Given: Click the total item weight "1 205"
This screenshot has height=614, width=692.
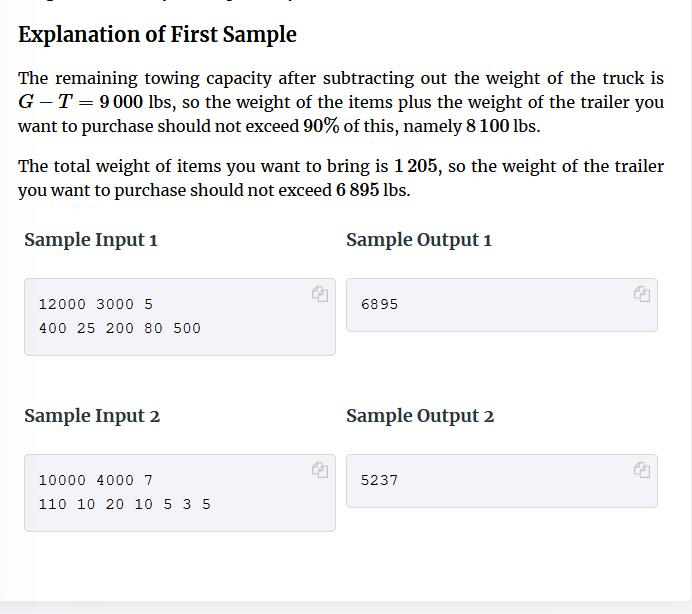Looking at the screenshot, I should (416, 166).
